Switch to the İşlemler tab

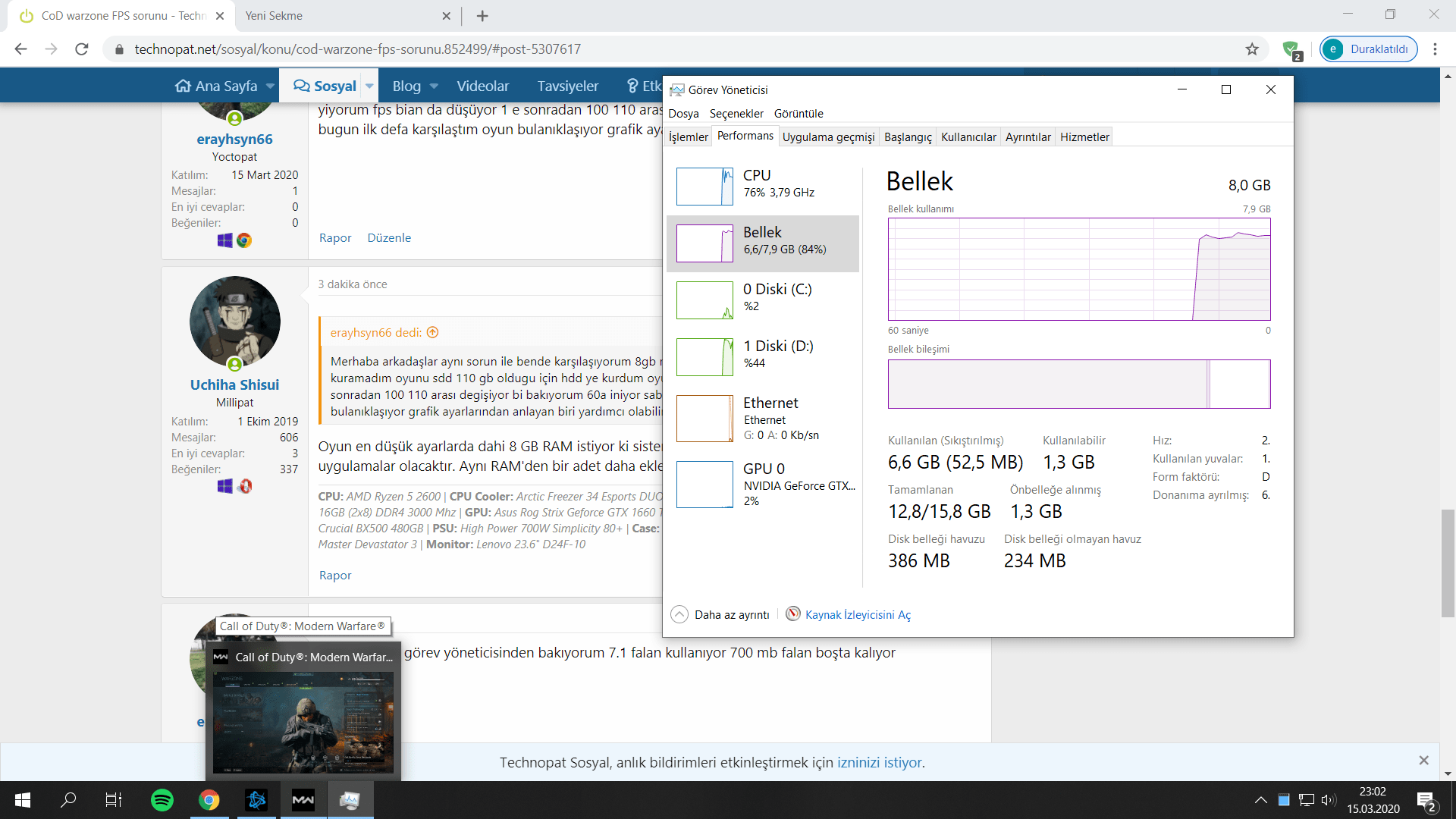coord(688,137)
